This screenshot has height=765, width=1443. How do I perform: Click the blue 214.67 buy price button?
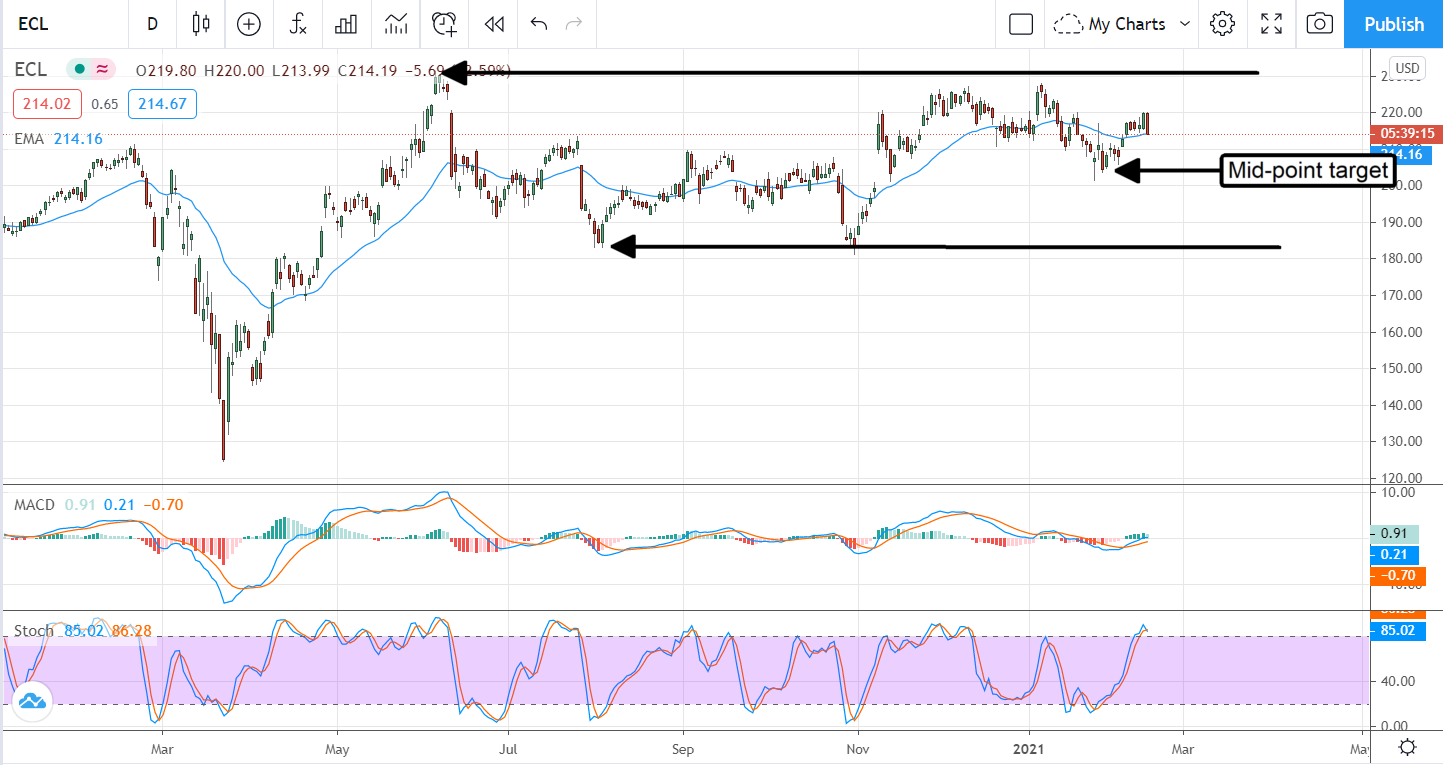pos(162,104)
